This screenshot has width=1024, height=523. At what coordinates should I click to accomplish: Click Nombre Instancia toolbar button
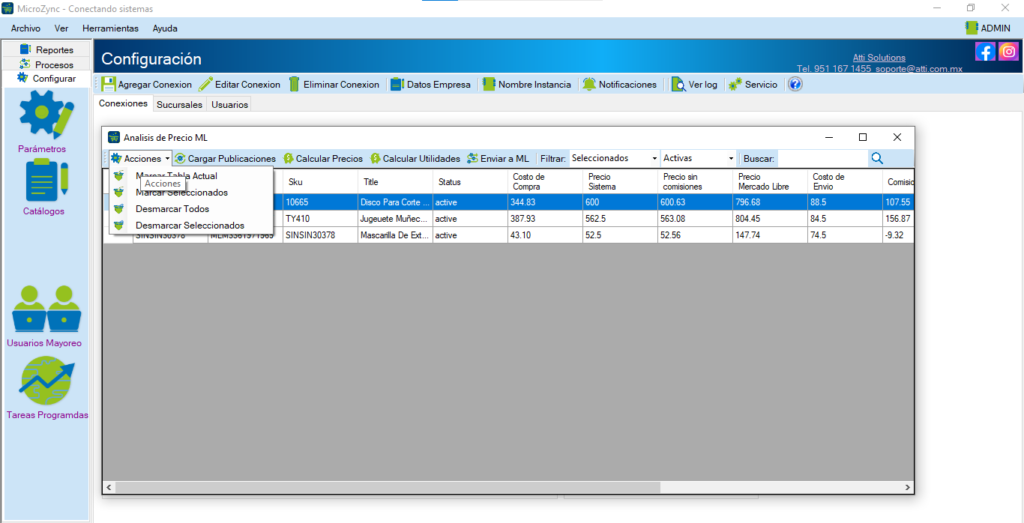tap(526, 84)
